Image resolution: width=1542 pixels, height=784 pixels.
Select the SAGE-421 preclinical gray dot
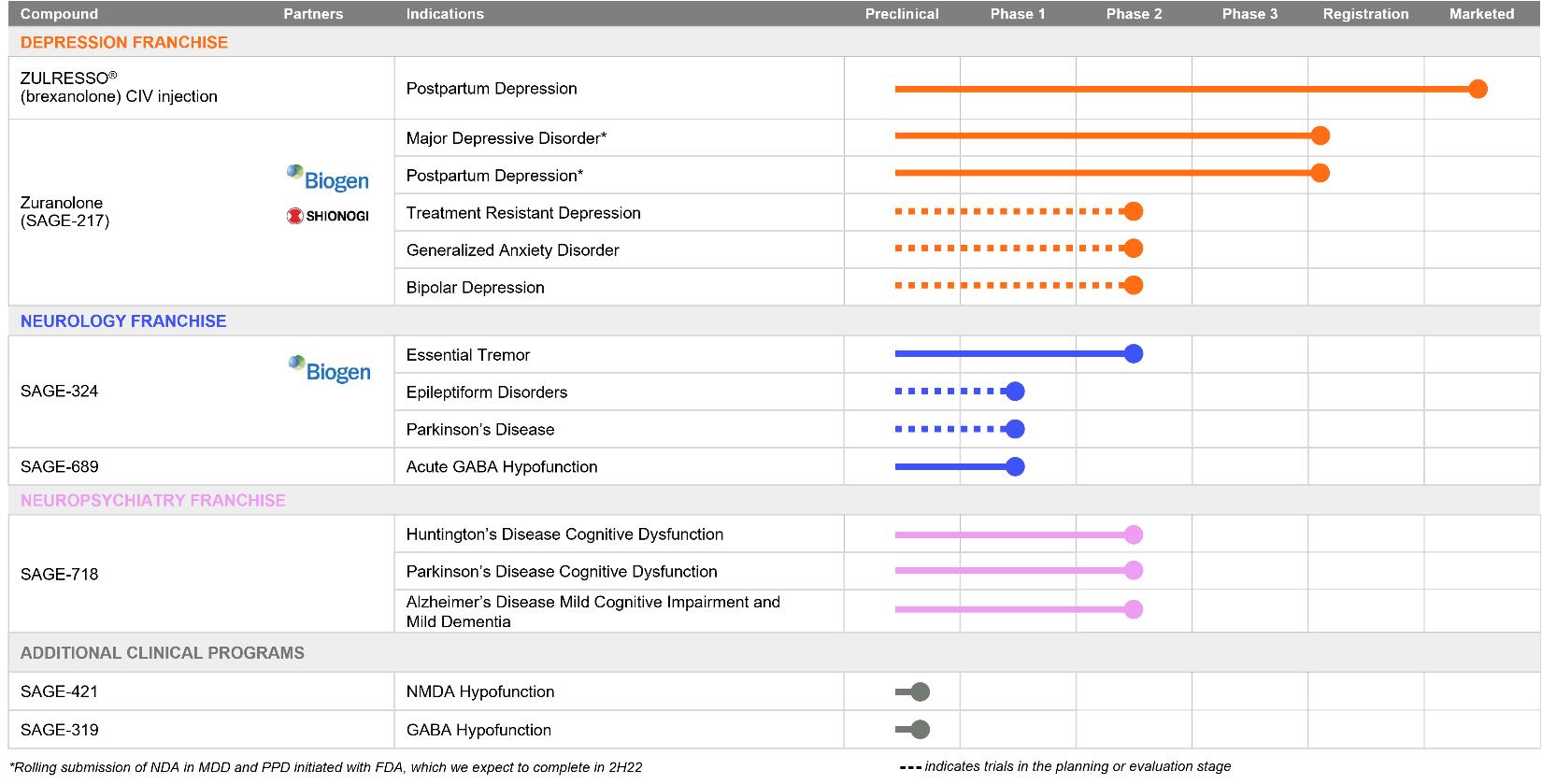[x=920, y=691]
